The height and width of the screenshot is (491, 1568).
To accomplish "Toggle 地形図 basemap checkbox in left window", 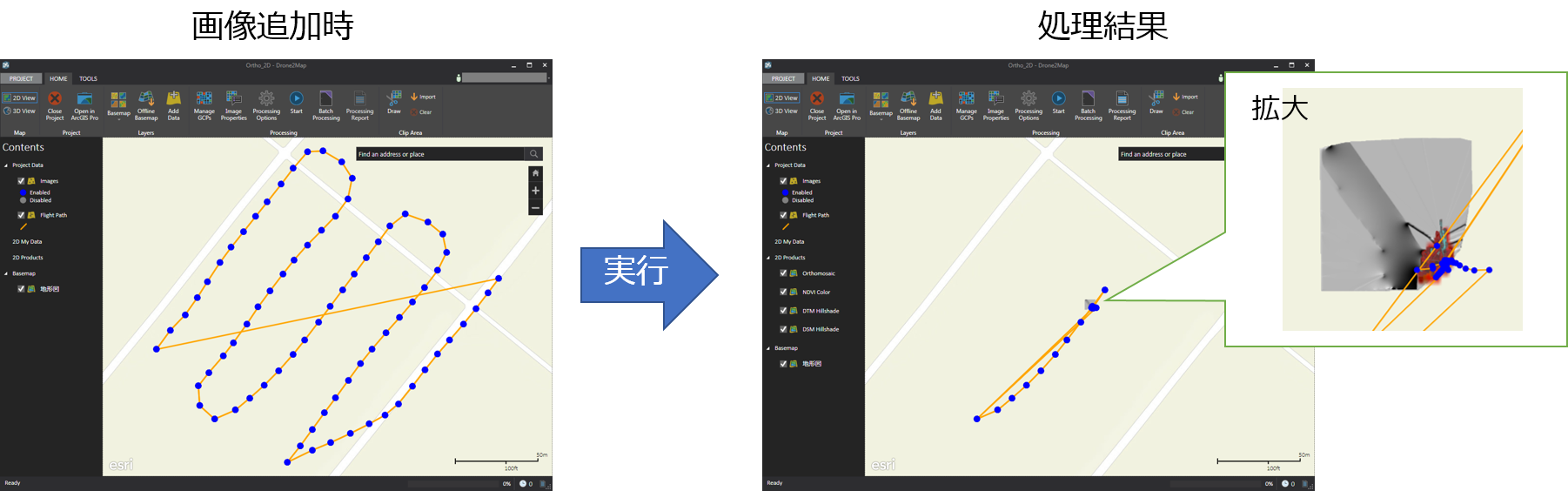I will 21,289.
